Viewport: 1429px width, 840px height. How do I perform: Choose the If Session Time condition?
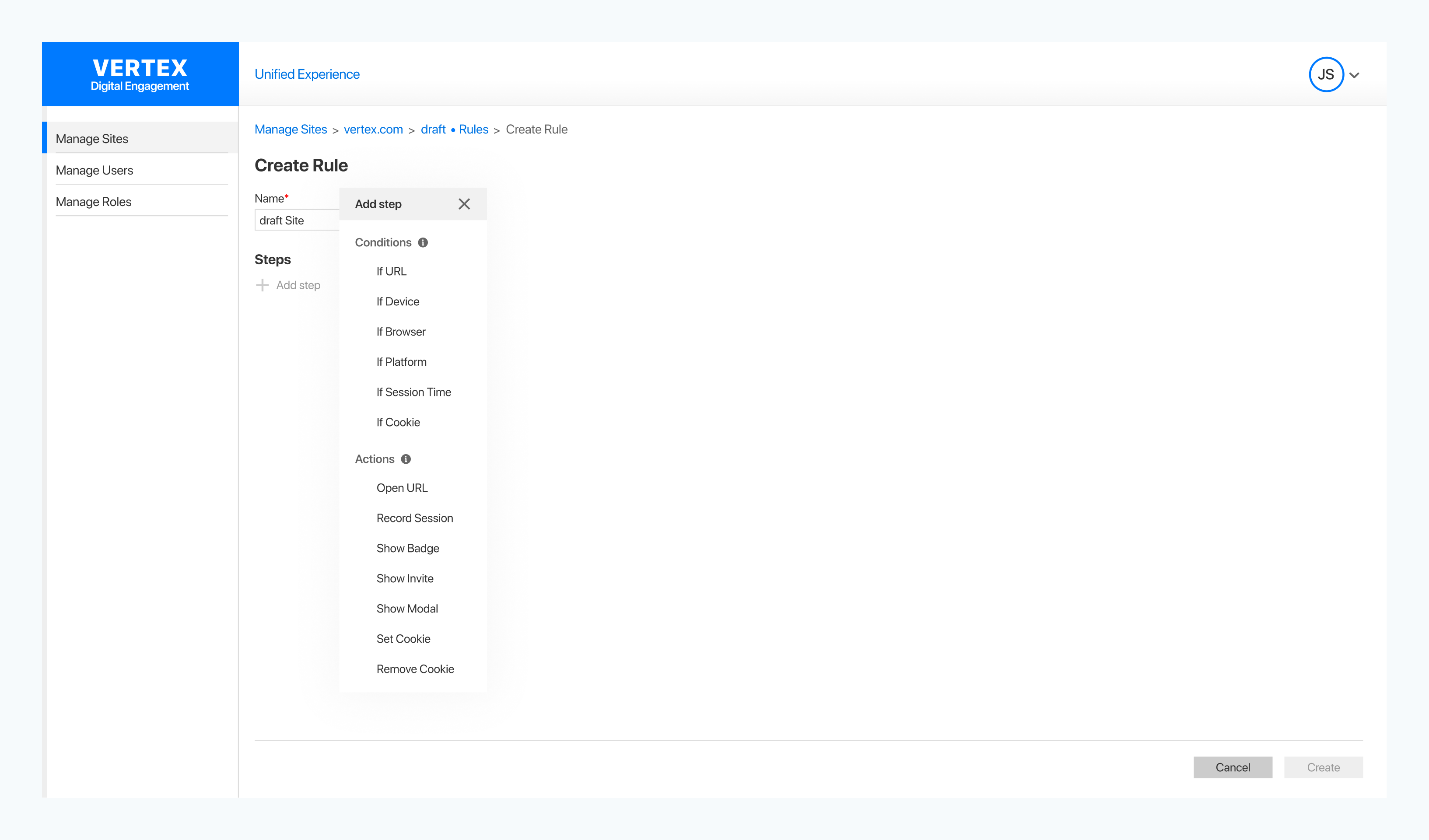[413, 392]
